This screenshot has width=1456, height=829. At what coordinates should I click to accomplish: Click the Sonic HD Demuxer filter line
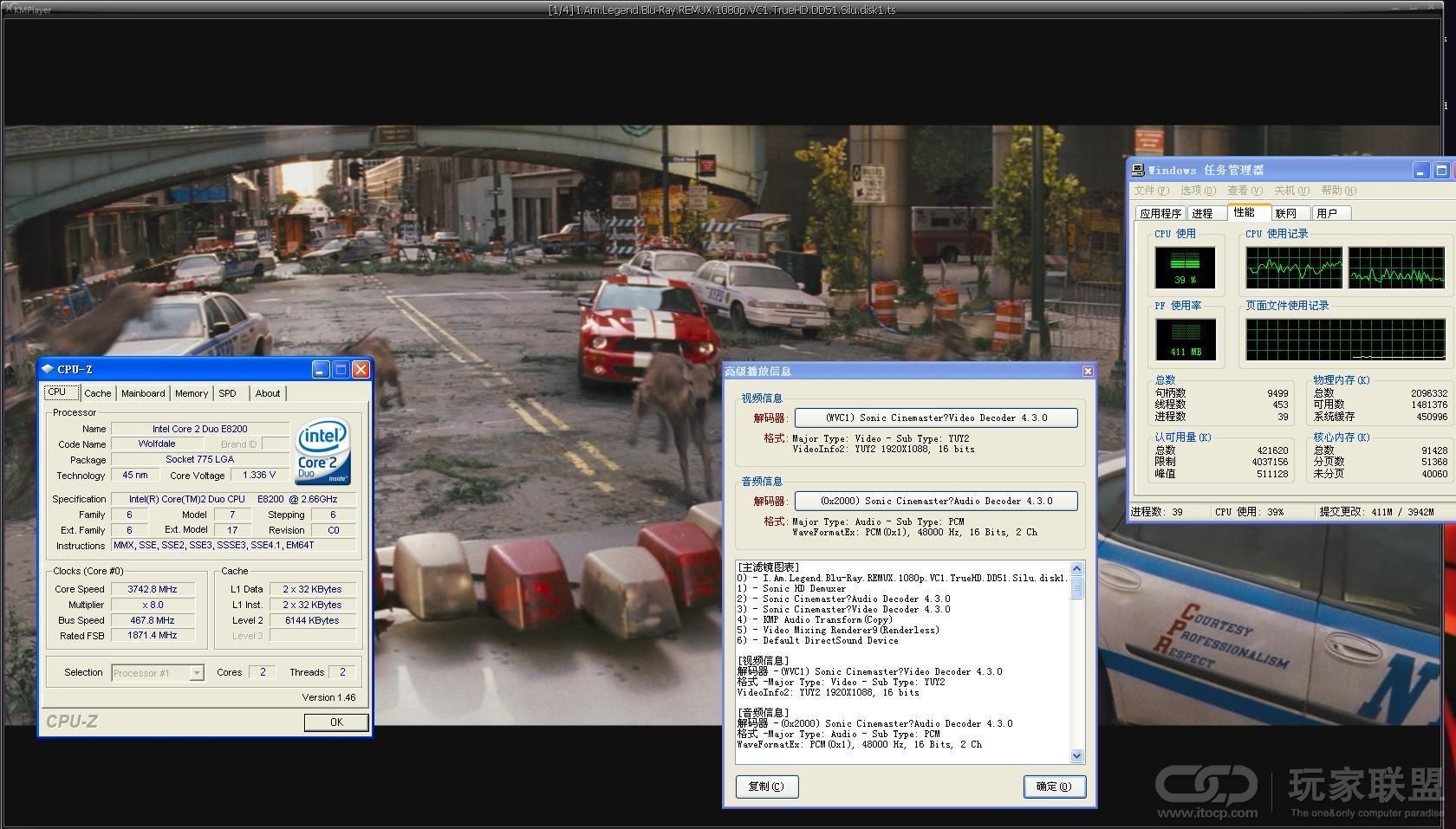(x=791, y=589)
